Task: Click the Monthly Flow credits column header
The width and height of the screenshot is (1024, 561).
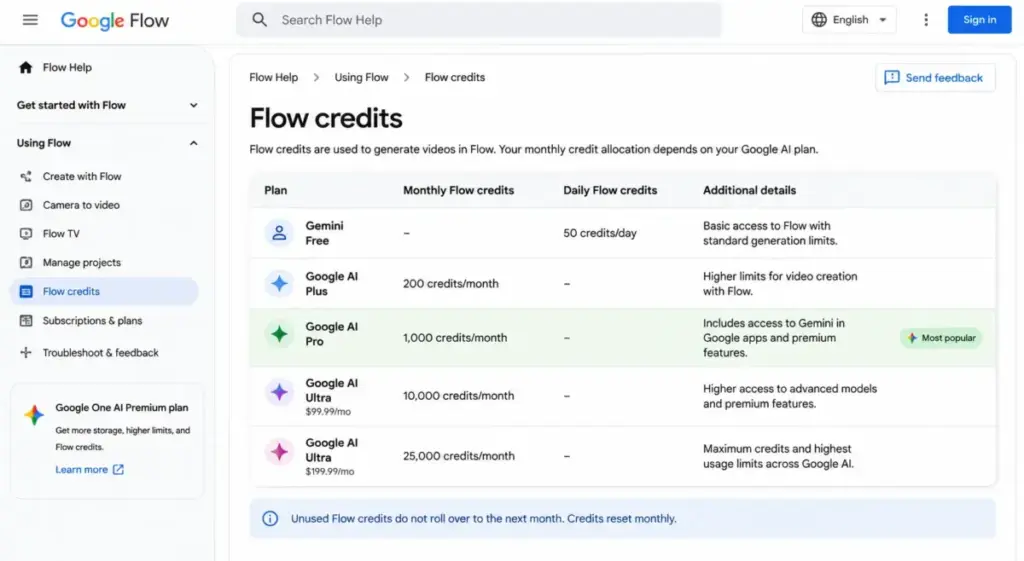Action: (458, 191)
